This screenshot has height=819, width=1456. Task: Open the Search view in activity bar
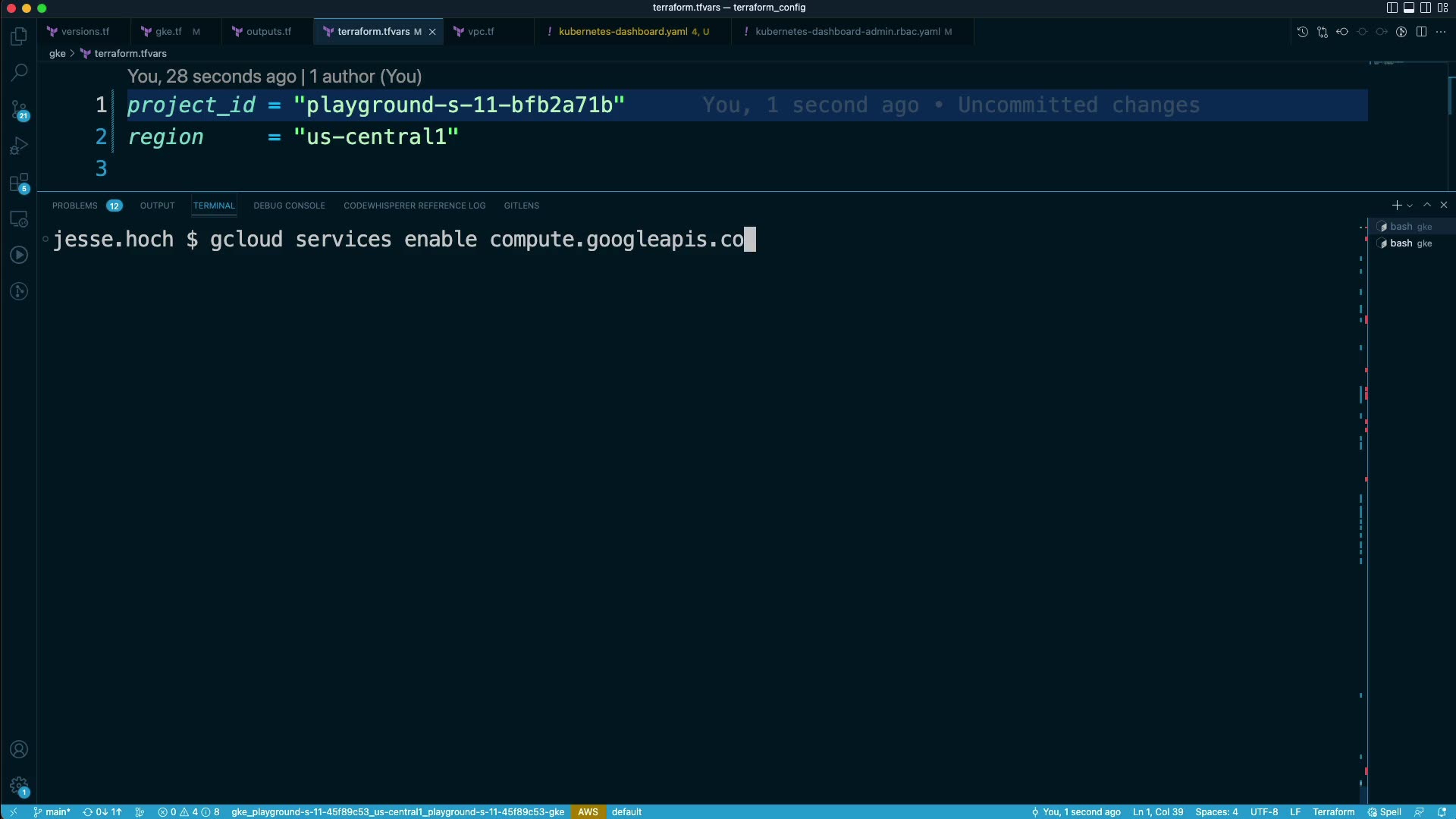(x=19, y=73)
